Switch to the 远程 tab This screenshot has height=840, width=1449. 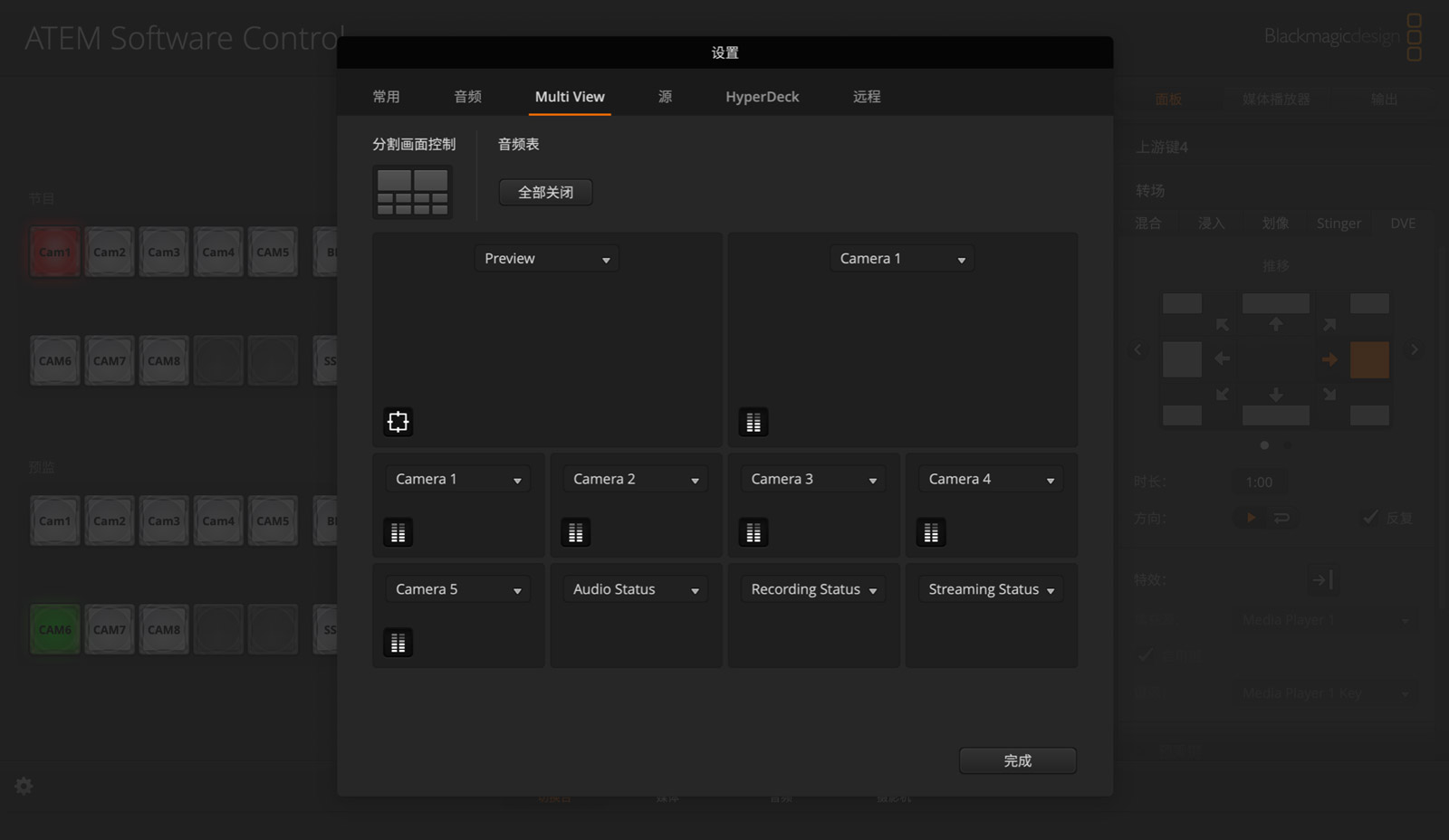click(867, 97)
